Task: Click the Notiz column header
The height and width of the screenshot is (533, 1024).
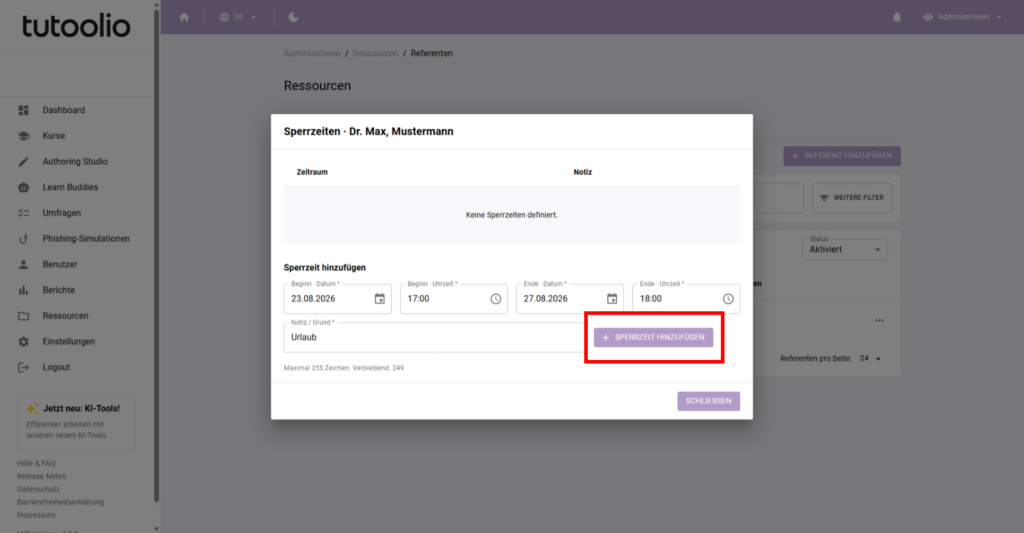Action: tap(583, 172)
